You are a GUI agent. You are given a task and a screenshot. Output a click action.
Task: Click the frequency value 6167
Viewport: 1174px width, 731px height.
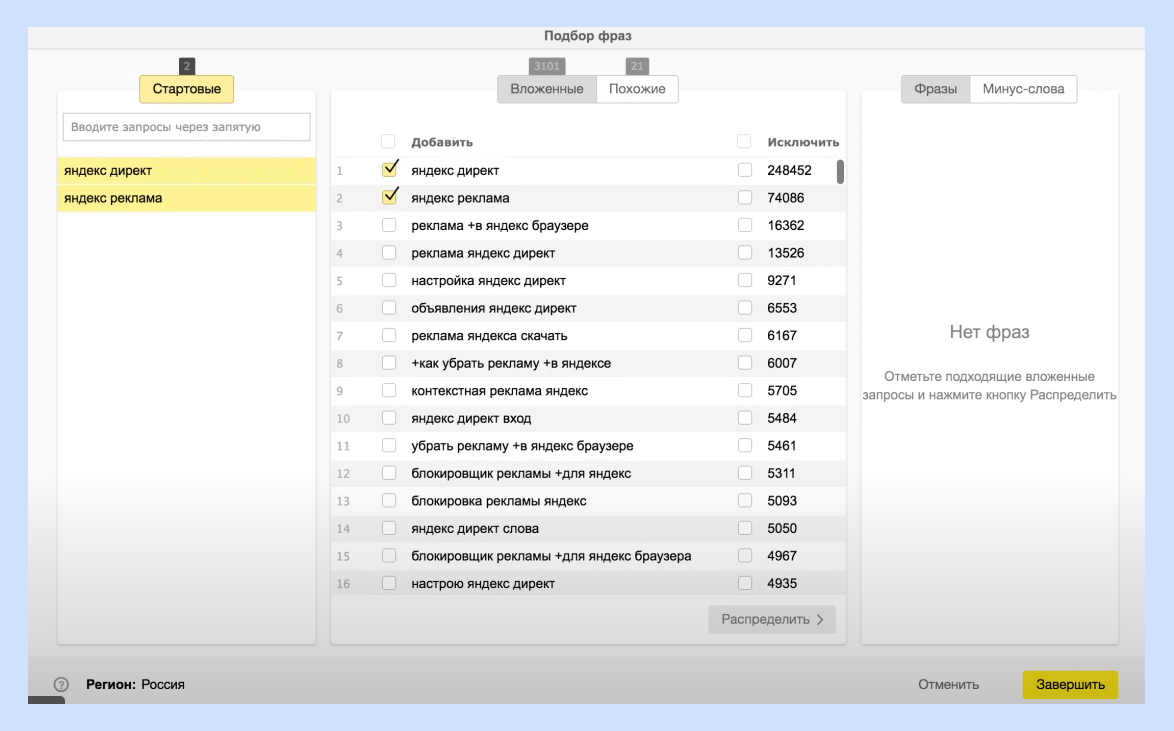782,336
